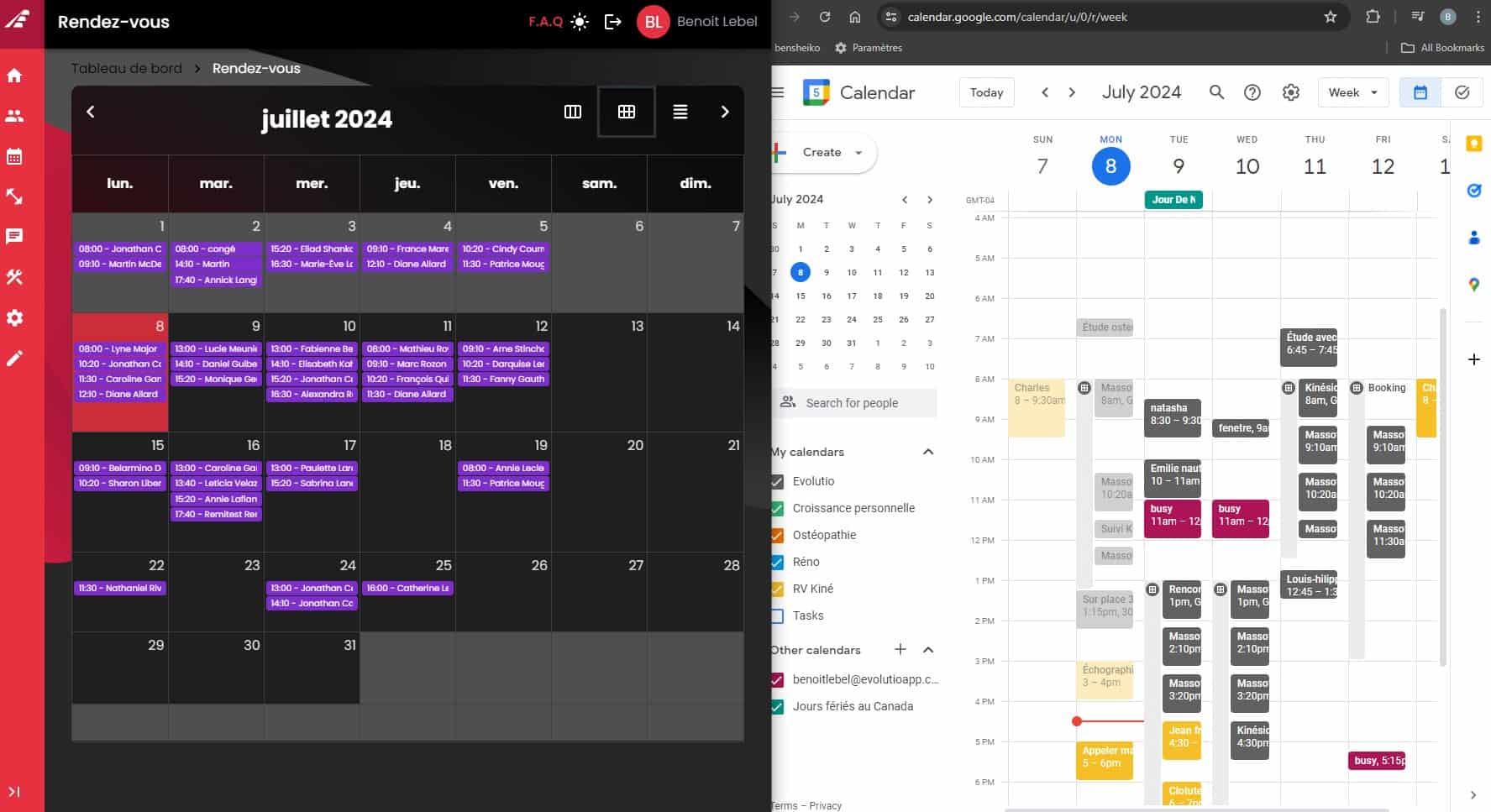
Task: Switch to Calendar view toggle button
Action: click(x=1420, y=92)
